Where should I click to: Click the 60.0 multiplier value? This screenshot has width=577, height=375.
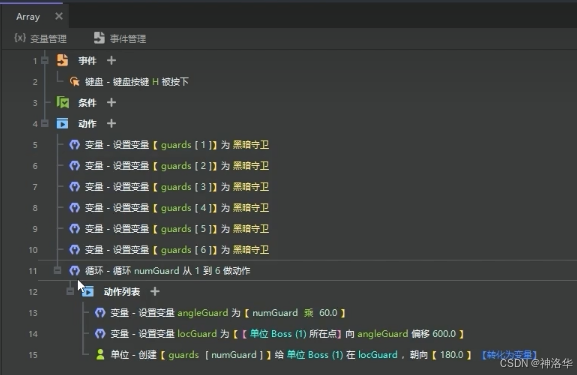click(x=328, y=313)
